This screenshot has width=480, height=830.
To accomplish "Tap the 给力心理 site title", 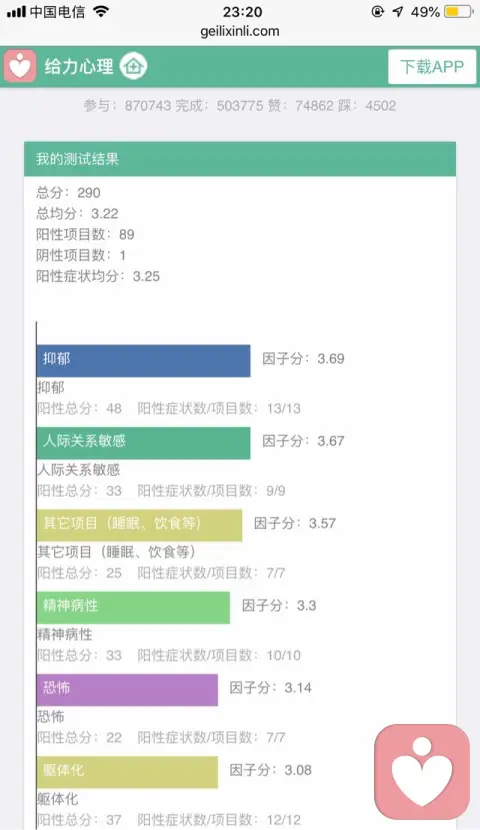I will [79, 67].
